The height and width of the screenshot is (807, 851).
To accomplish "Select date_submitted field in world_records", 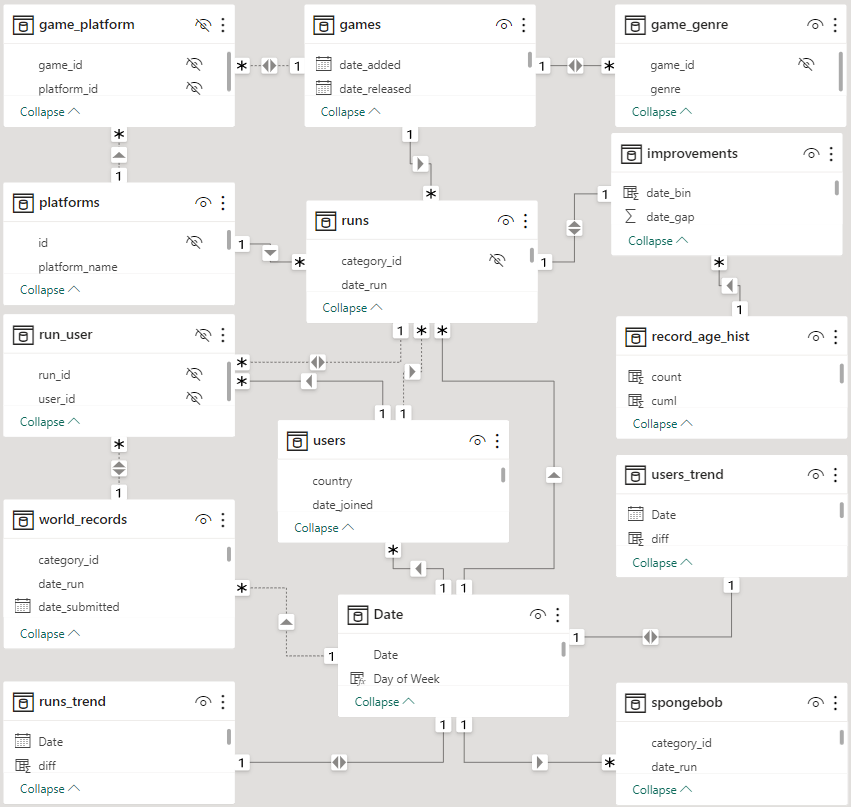I will 78,607.
